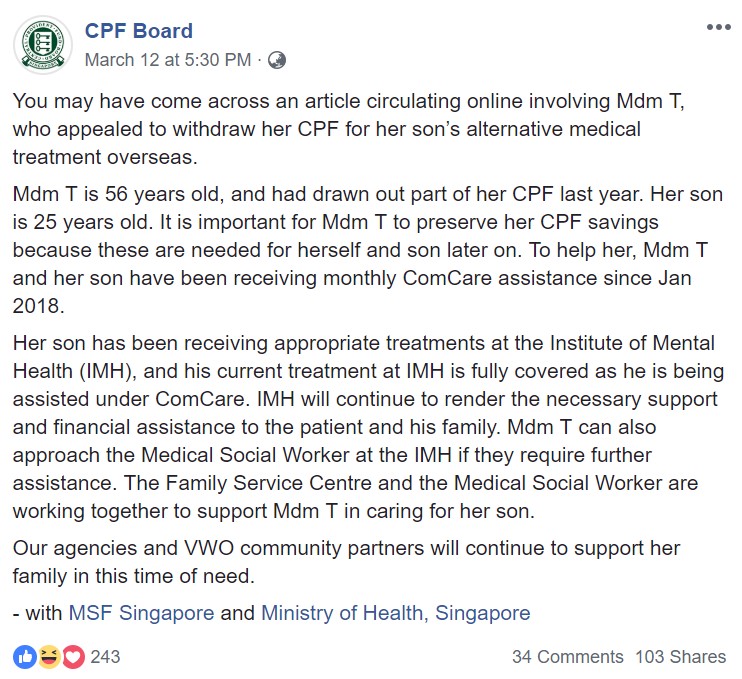742x679 pixels.
Task: Click the Haha laughing reaction icon
Action: click(x=49, y=657)
